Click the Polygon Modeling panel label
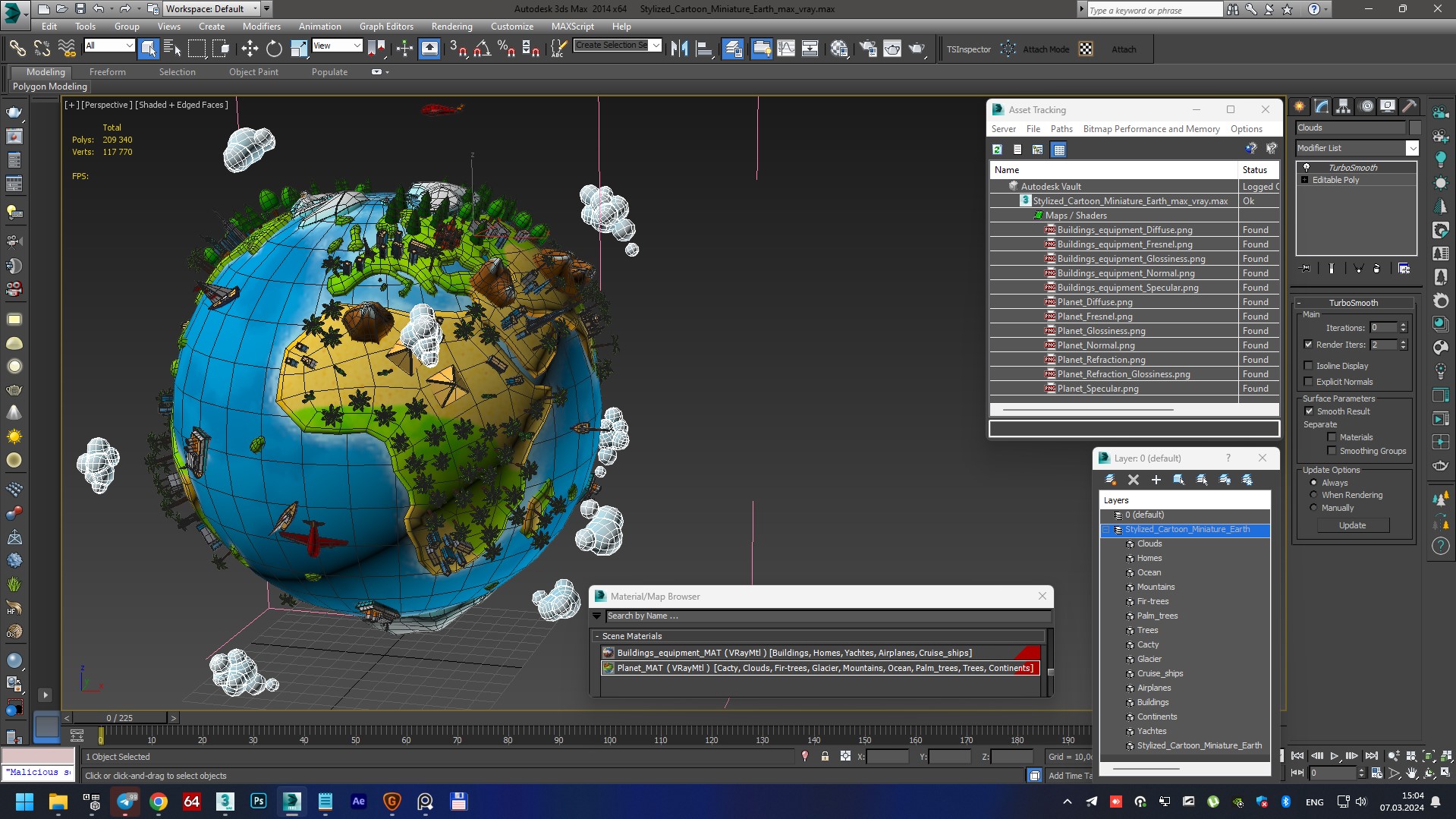The height and width of the screenshot is (819, 1456). click(50, 87)
